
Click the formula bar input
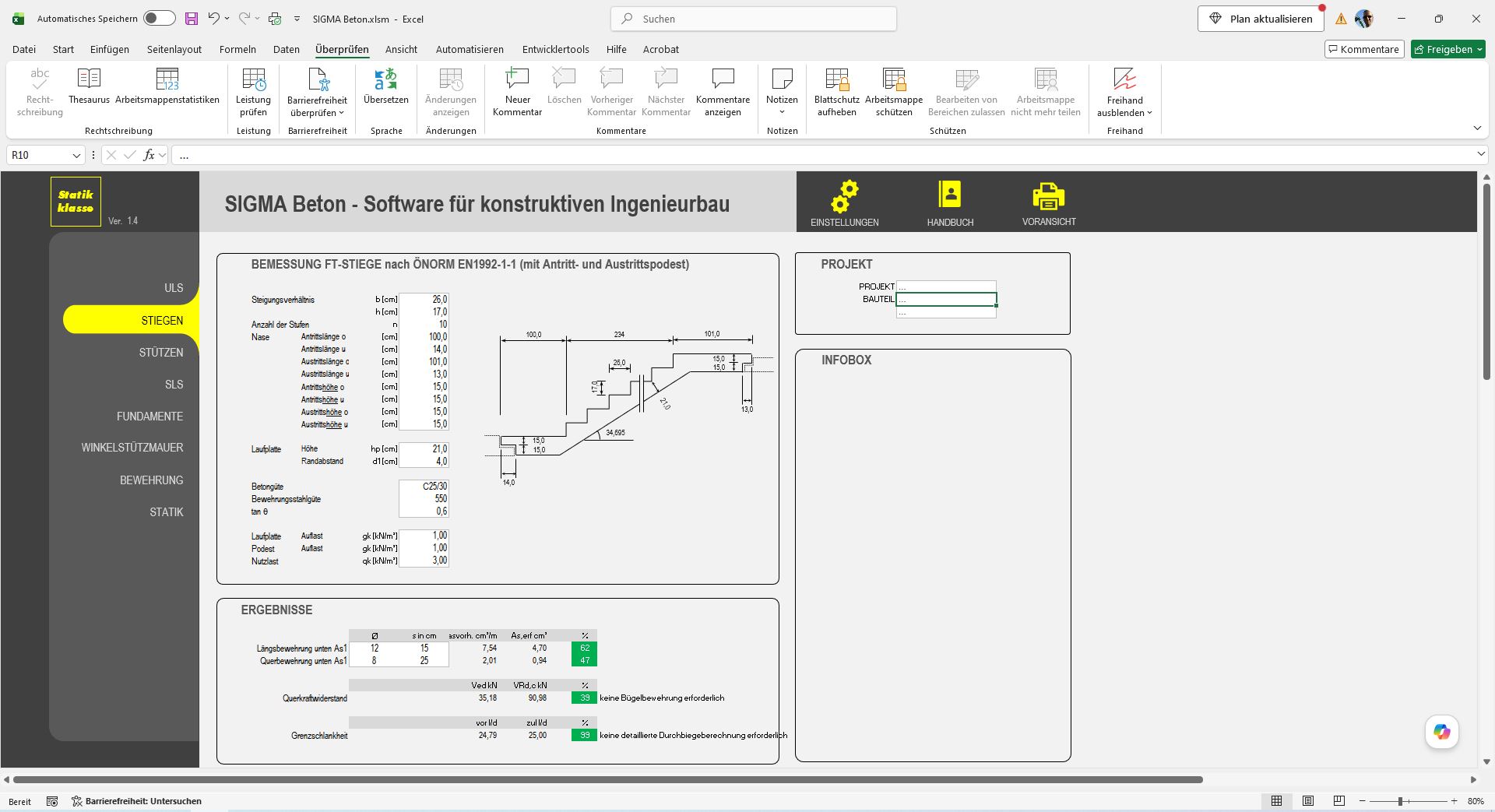tap(821, 155)
